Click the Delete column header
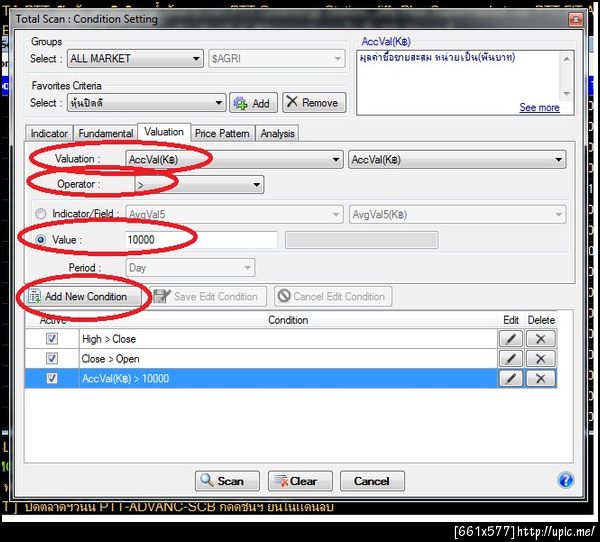 [541, 320]
